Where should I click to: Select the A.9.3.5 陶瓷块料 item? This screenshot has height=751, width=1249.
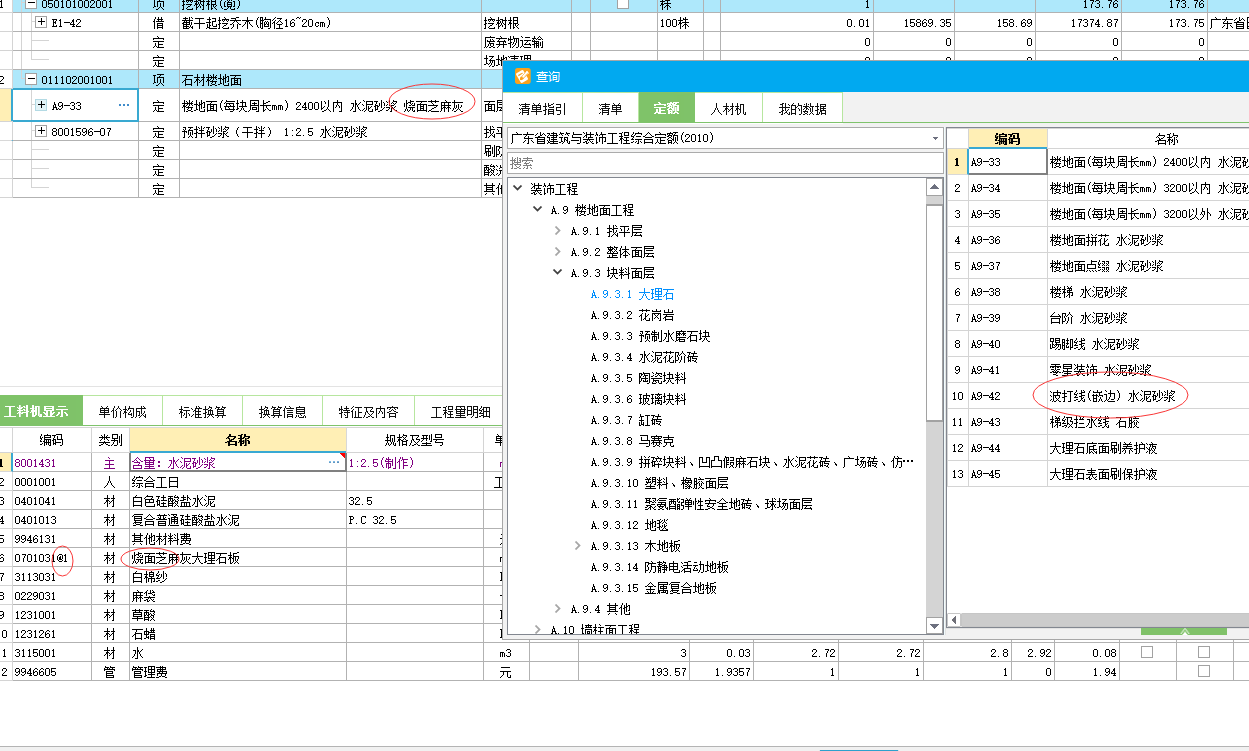point(638,378)
